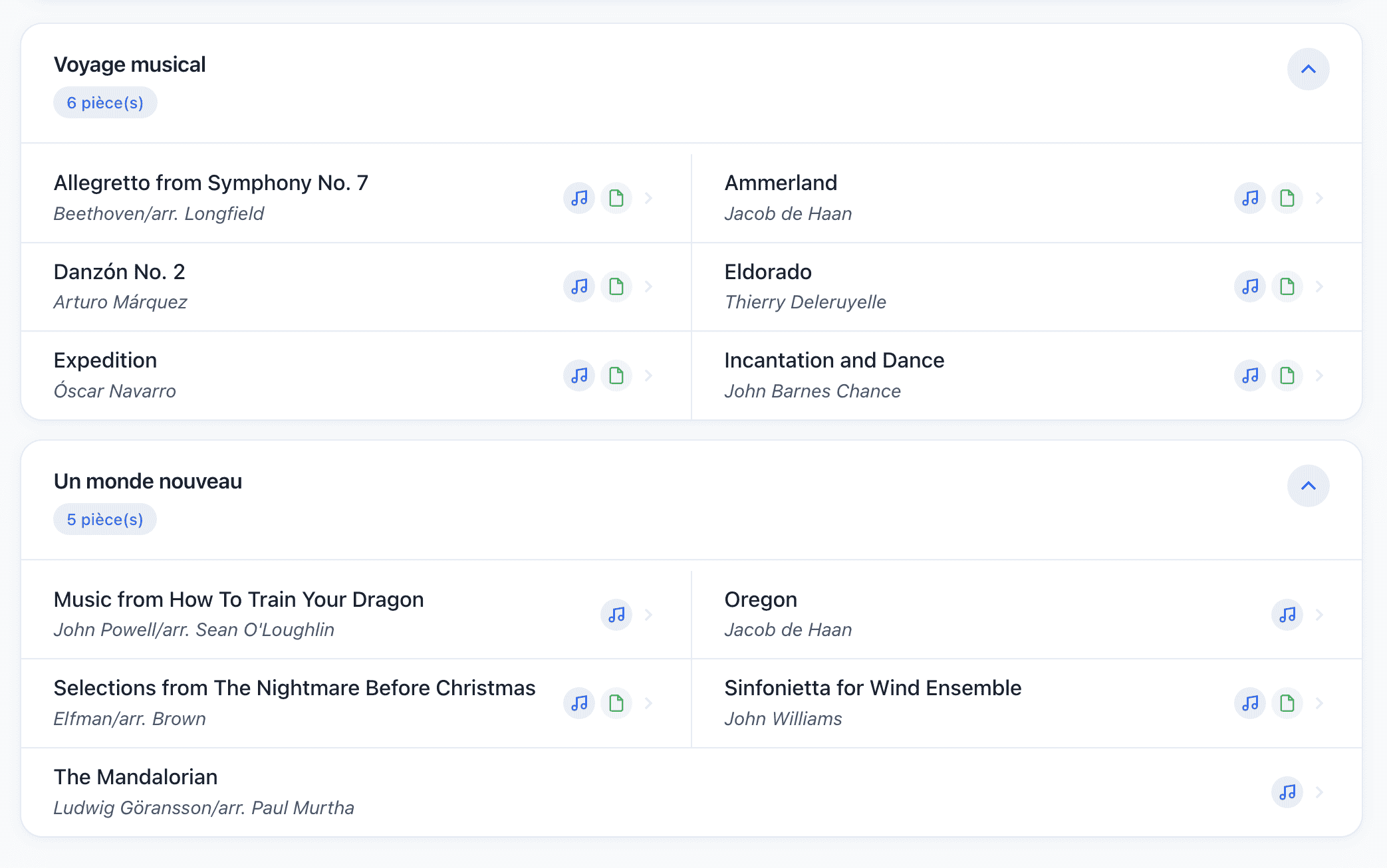Open the Ammerland piece title
This screenshot has height=868, width=1387.
781,183
